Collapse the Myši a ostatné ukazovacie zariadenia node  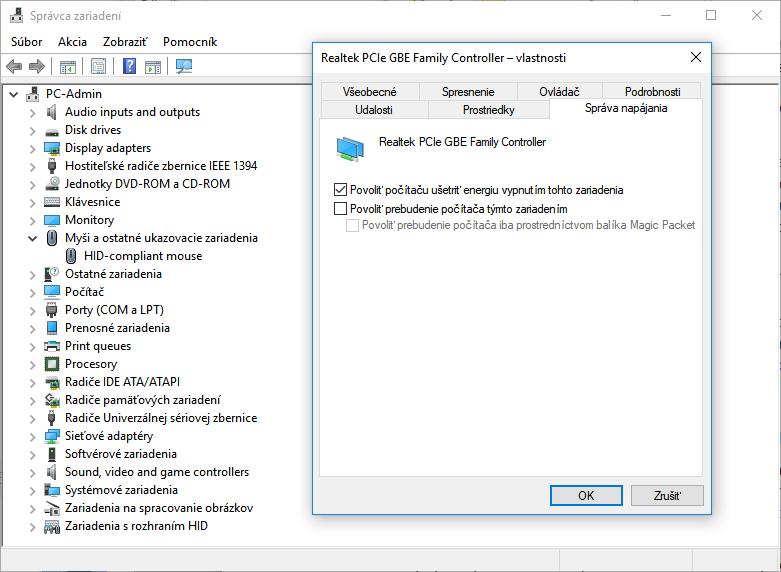click(33, 238)
